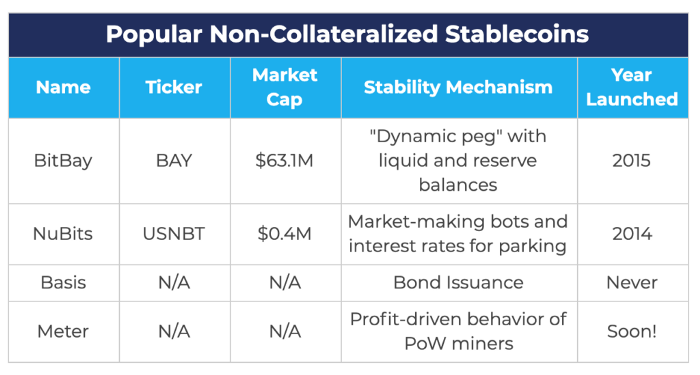Select the Ticker column header
This screenshot has width=700, height=375.
tap(174, 87)
